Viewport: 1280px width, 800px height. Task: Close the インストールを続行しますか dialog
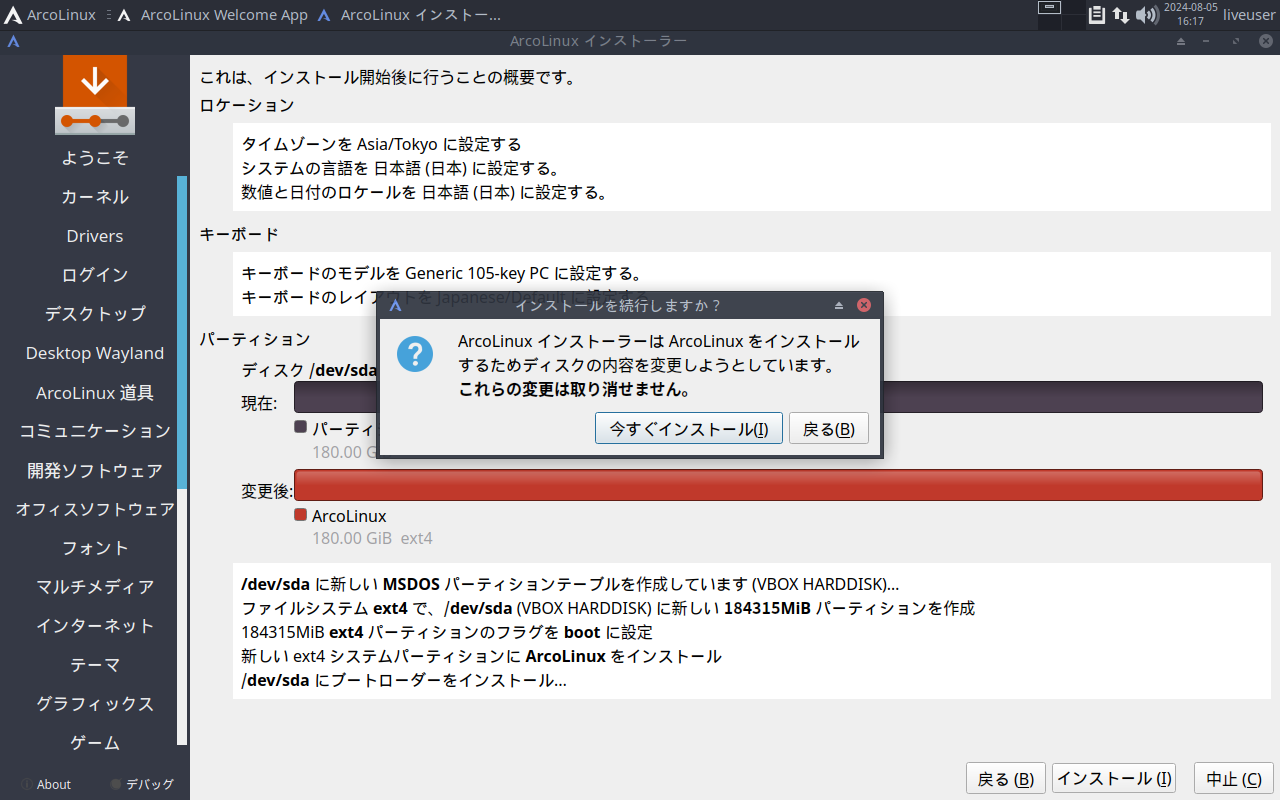[864, 305]
